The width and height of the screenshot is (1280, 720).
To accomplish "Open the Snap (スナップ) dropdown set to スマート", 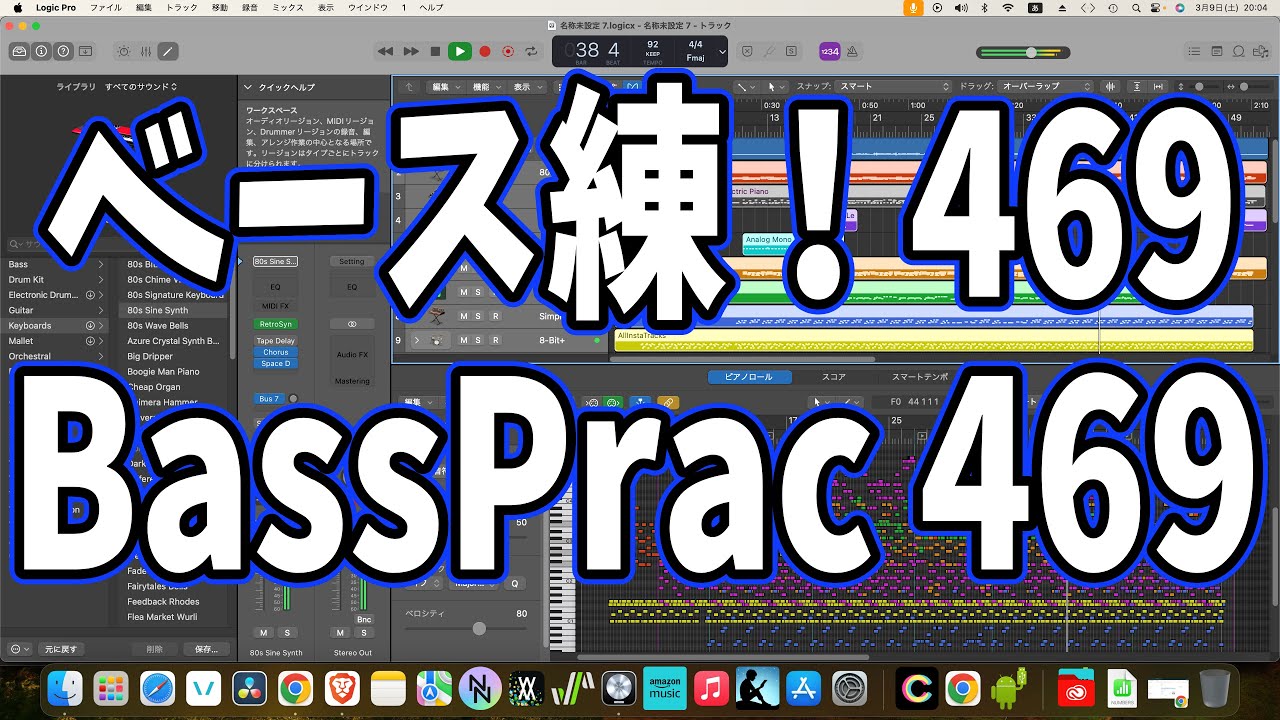I will click(893, 87).
